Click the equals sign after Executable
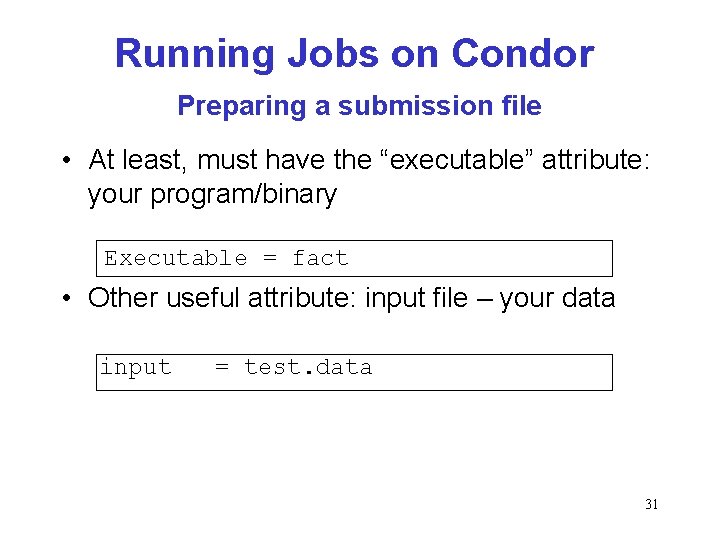The image size is (720, 540). (x=270, y=258)
